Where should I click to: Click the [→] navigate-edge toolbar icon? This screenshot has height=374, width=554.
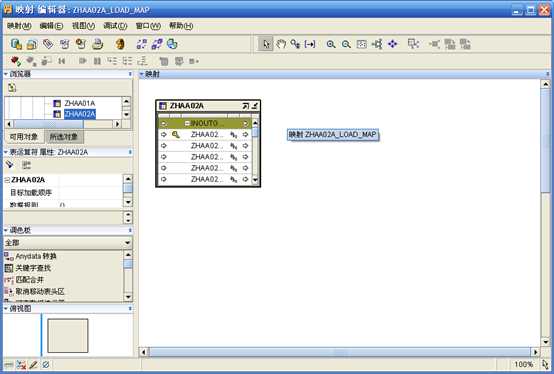click(x=310, y=44)
